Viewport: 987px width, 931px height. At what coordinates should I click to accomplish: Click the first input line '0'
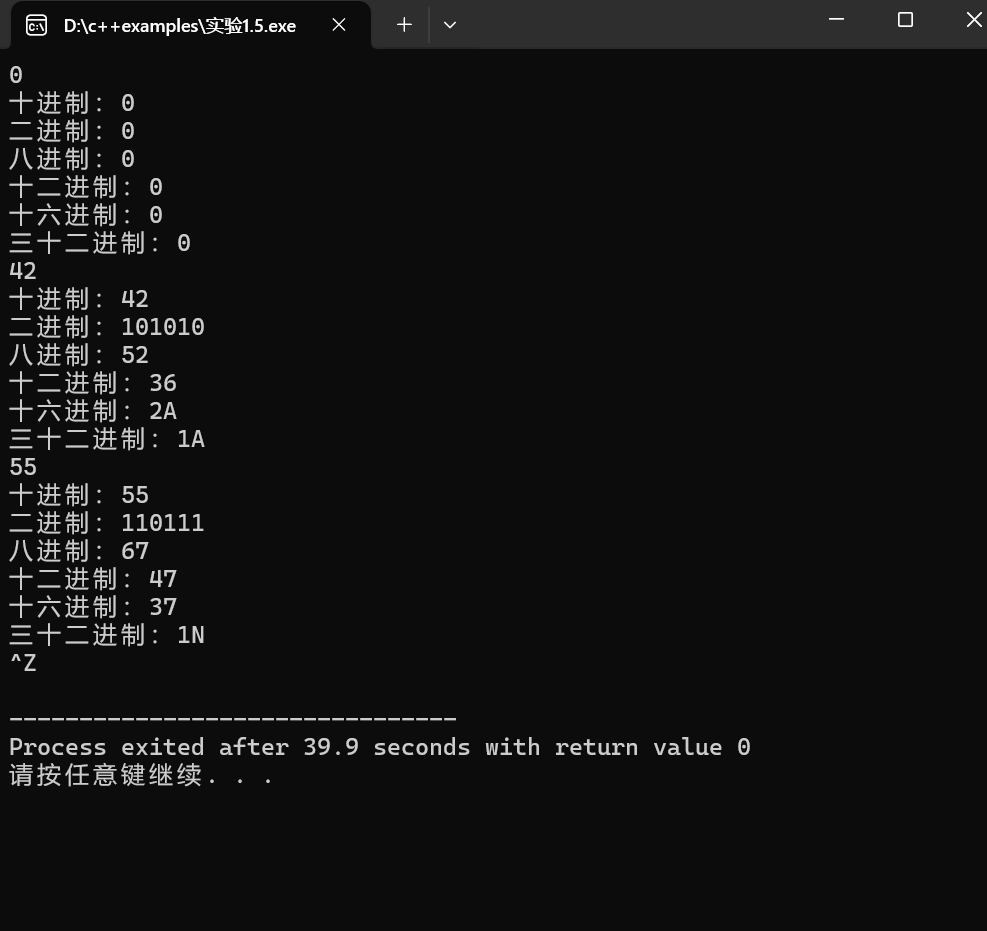(x=16, y=75)
